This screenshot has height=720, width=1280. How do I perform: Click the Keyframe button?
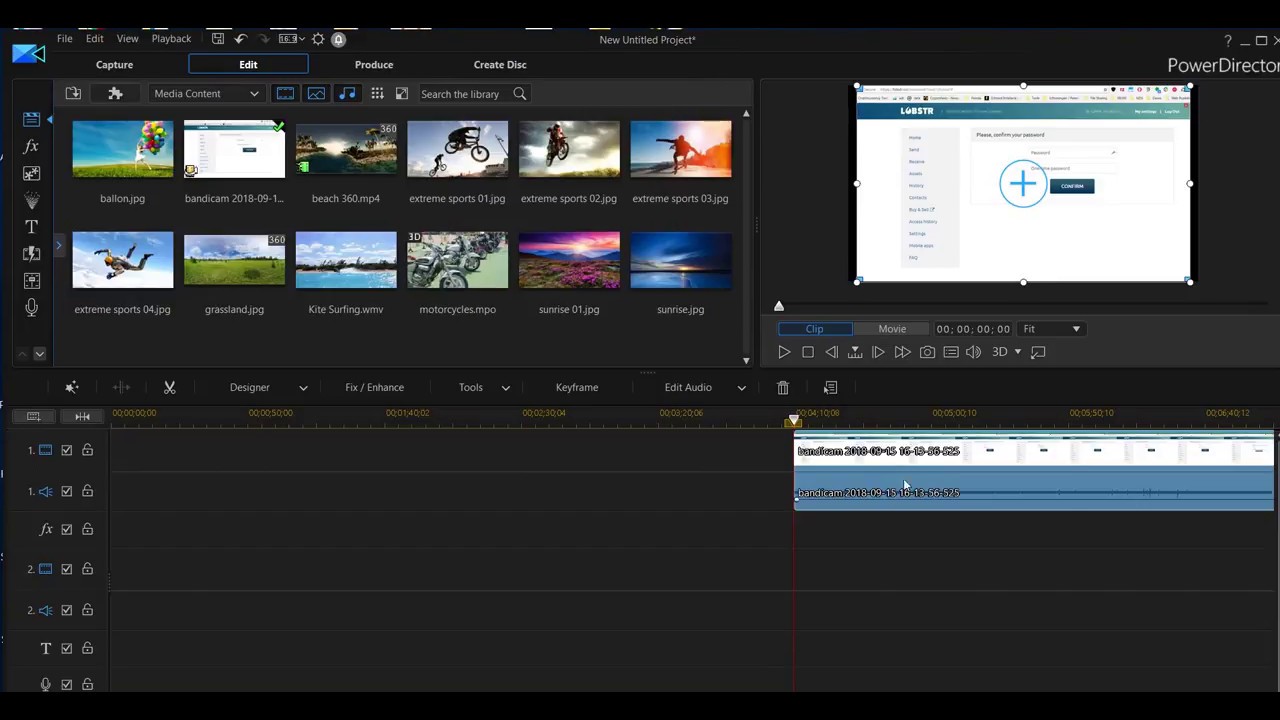[577, 387]
